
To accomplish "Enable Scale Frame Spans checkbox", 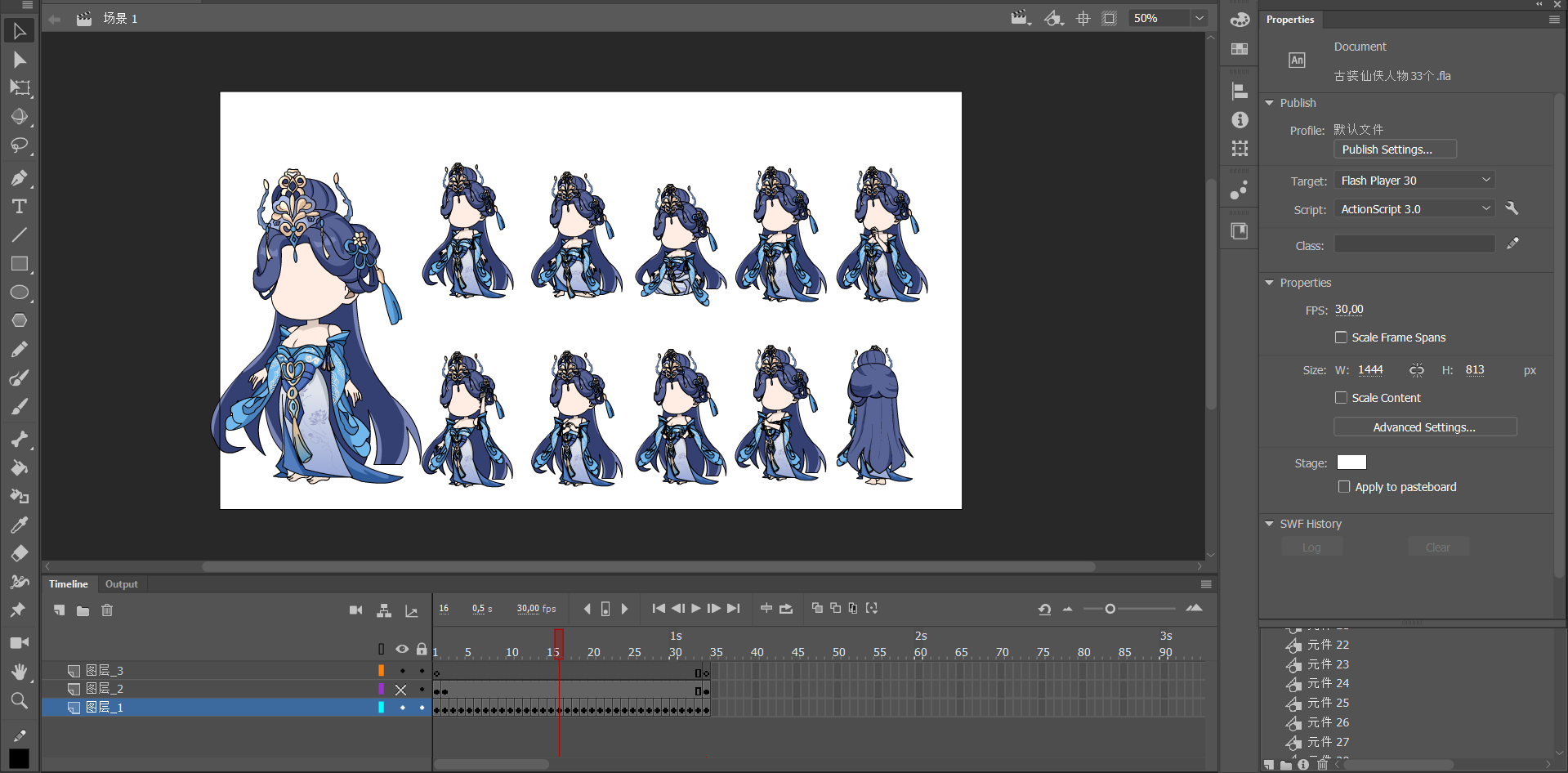I will click(x=1341, y=337).
